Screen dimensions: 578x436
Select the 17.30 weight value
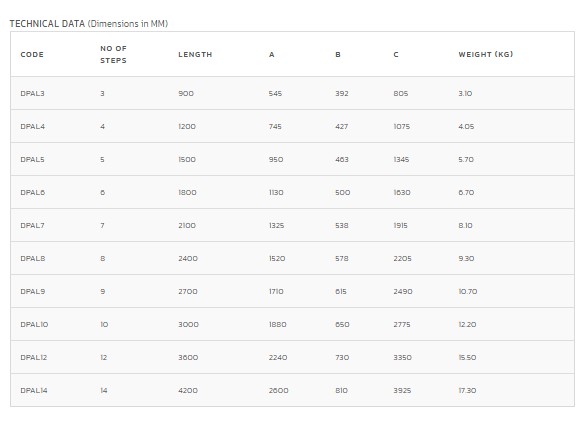(x=467, y=390)
